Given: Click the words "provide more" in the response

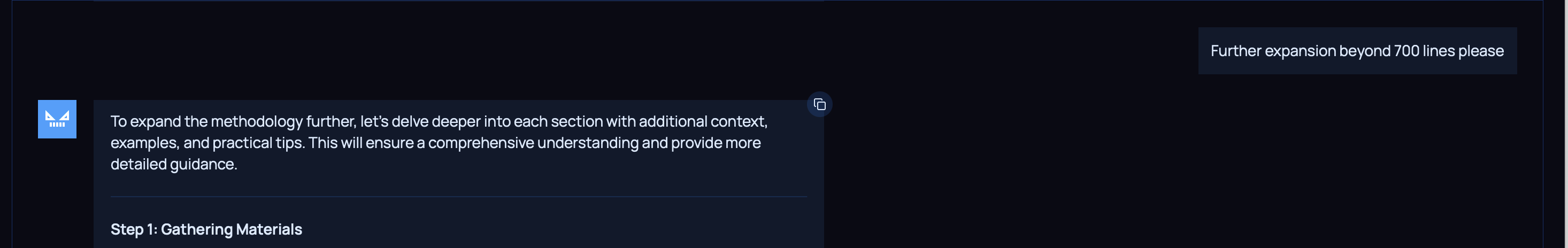Looking at the screenshot, I should 716,143.
